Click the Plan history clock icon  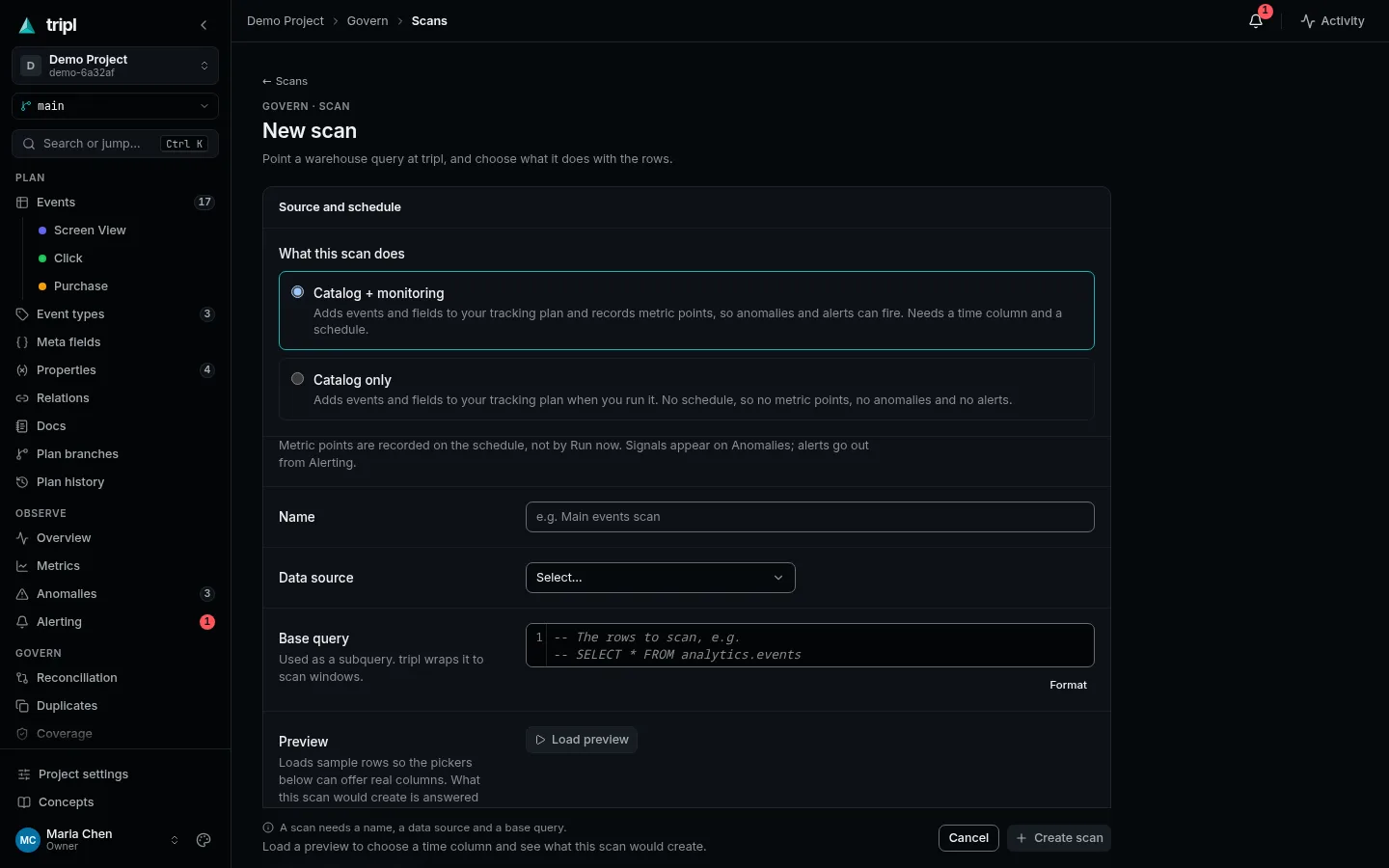(22, 482)
